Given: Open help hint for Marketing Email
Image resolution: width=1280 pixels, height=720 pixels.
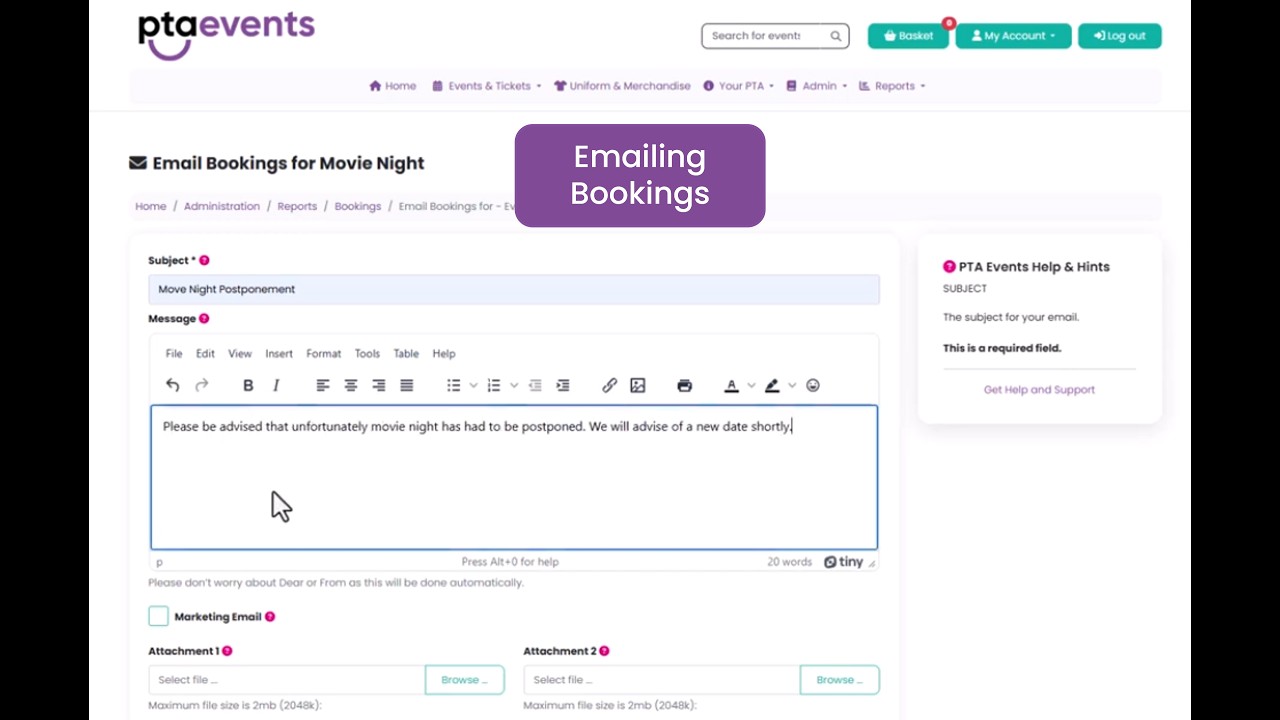Looking at the screenshot, I should pos(270,617).
